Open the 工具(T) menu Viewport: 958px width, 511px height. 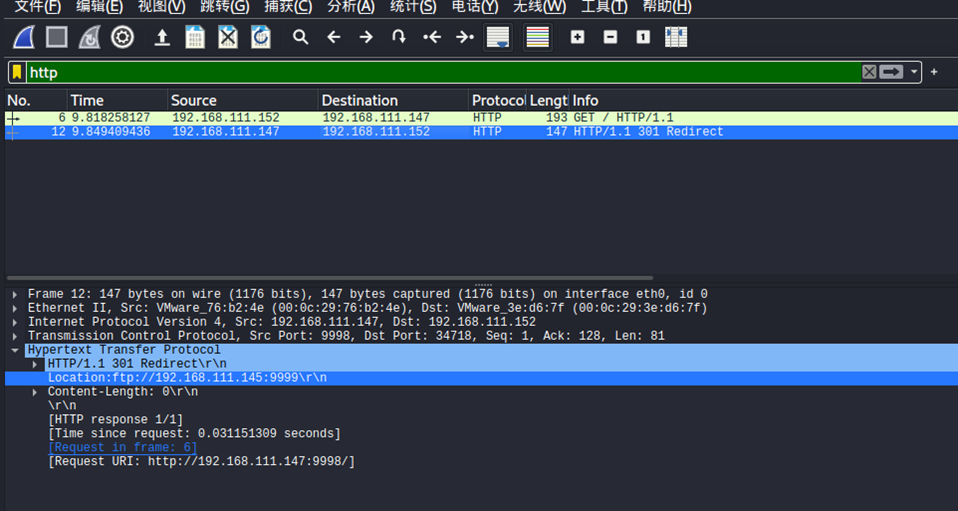point(604,7)
